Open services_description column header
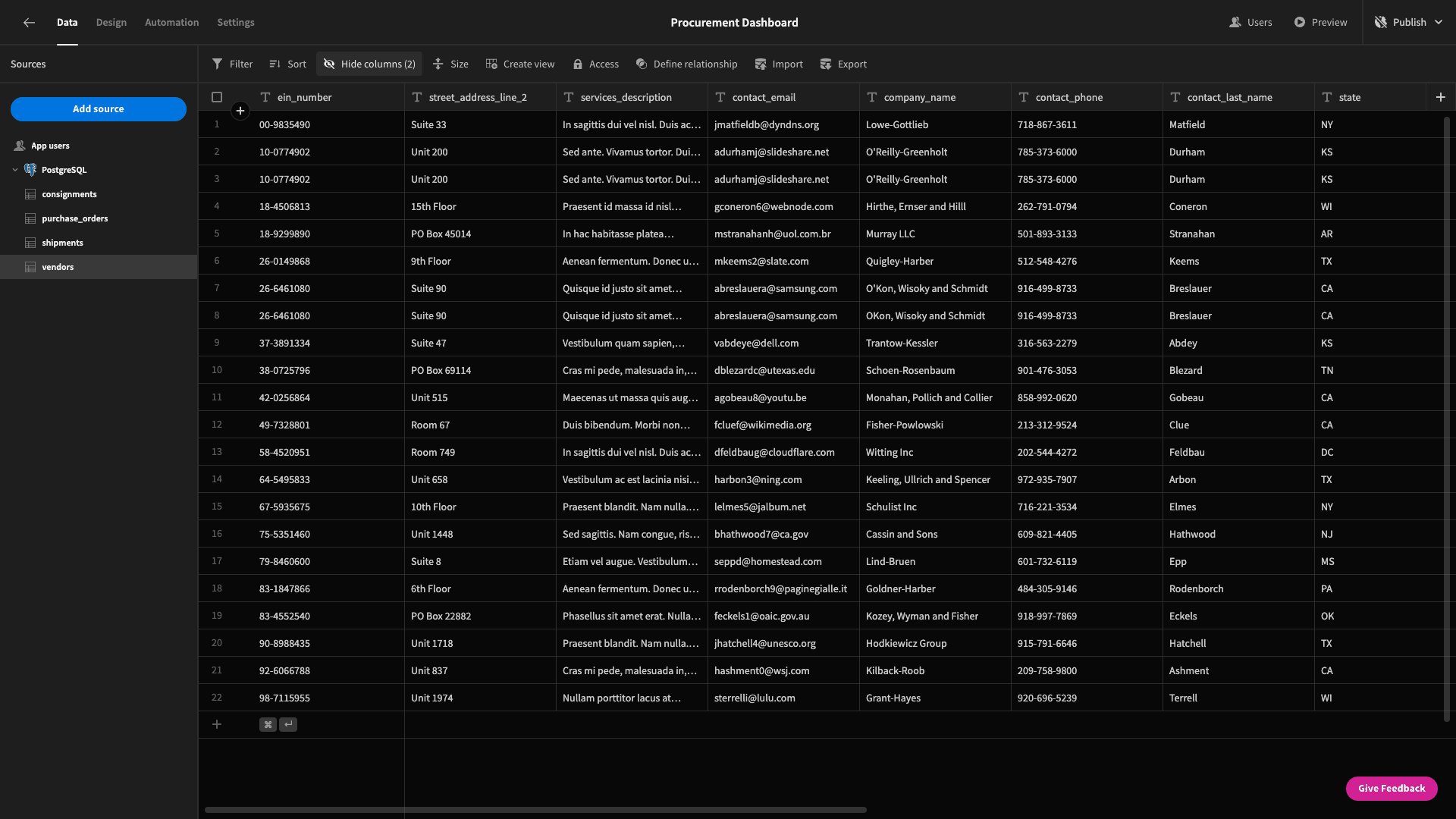Viewport: 1456px width, 819px height. pyautogui.click(x=632, y=97)
